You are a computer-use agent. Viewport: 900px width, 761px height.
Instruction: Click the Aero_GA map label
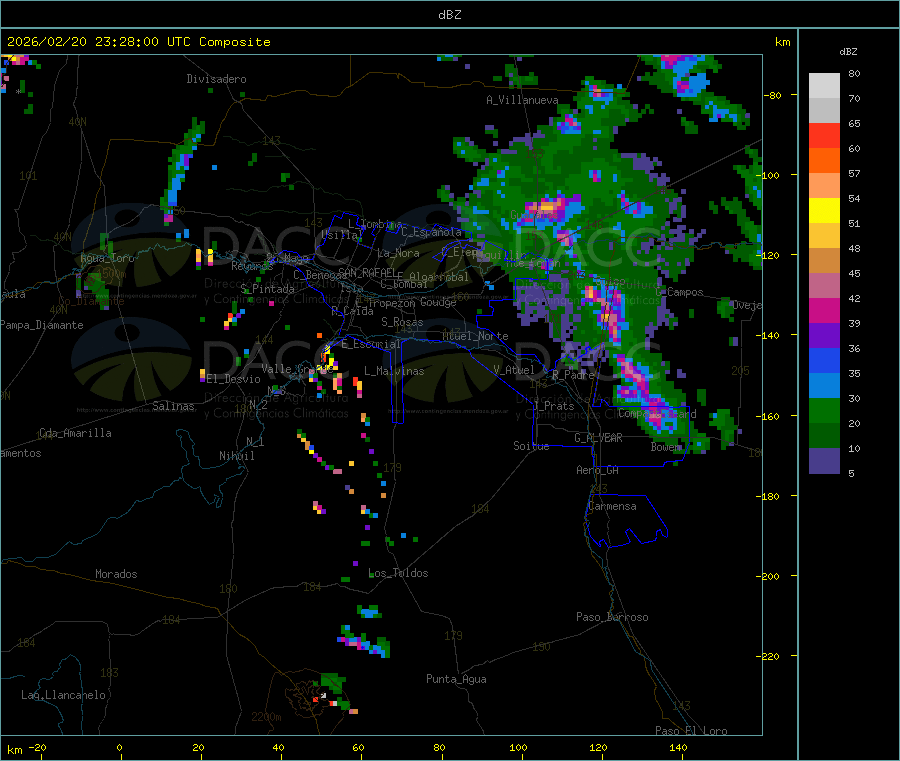(598, 470)
